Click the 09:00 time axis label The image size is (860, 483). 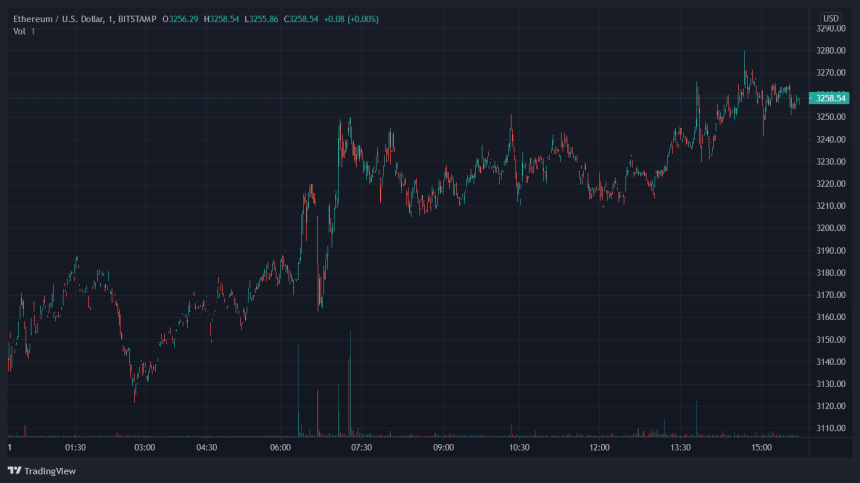pos(444,448)
